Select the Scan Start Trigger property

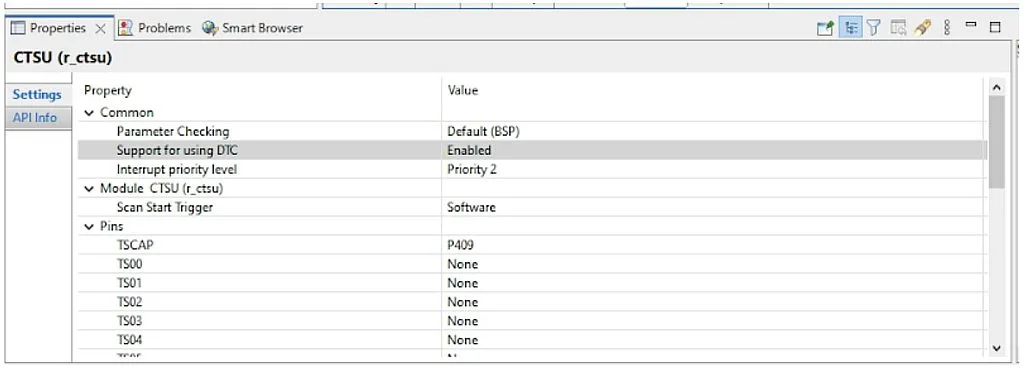[165, 207]
